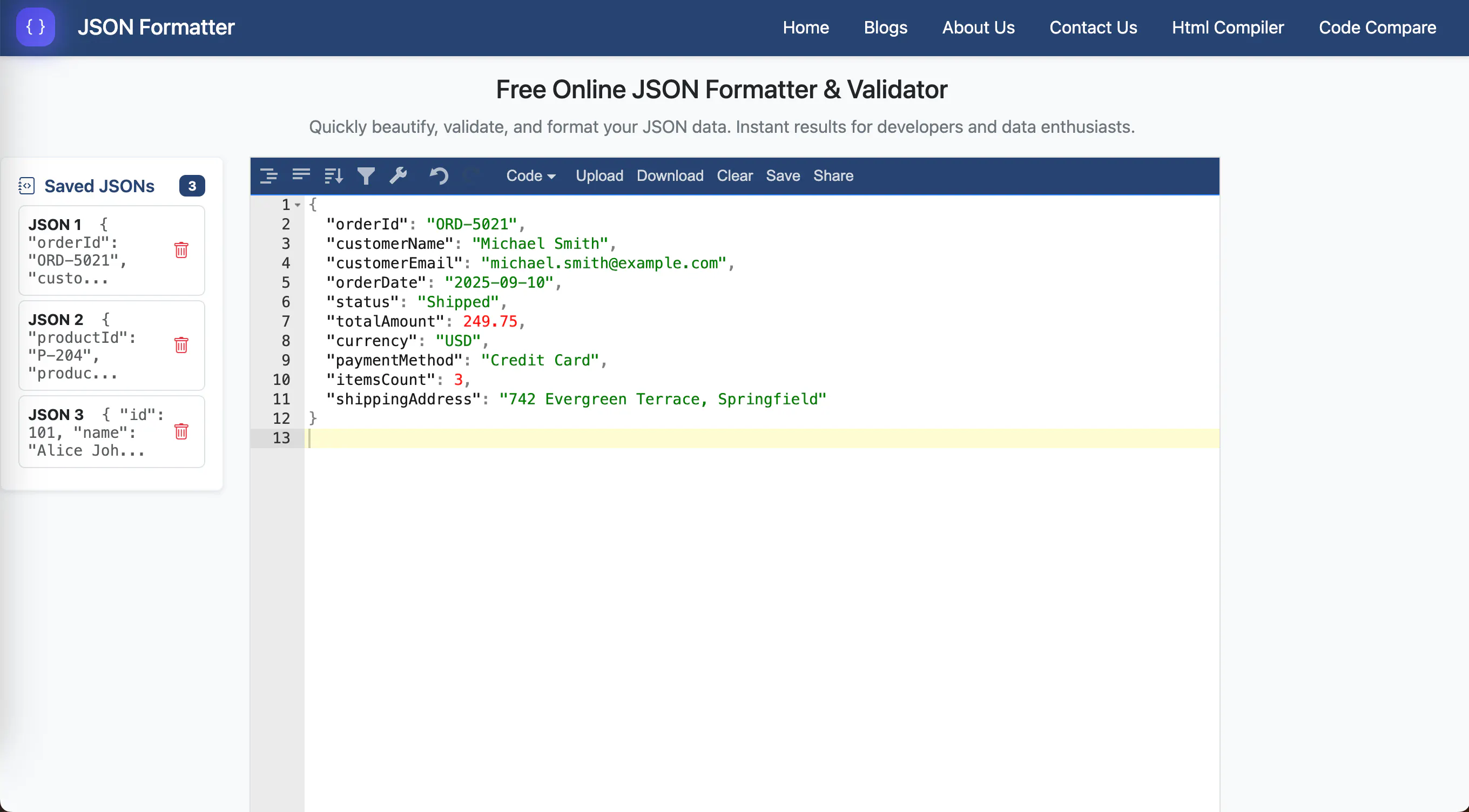Click the Clear button
Screen dimensions: 1469x812
[734, 175]
